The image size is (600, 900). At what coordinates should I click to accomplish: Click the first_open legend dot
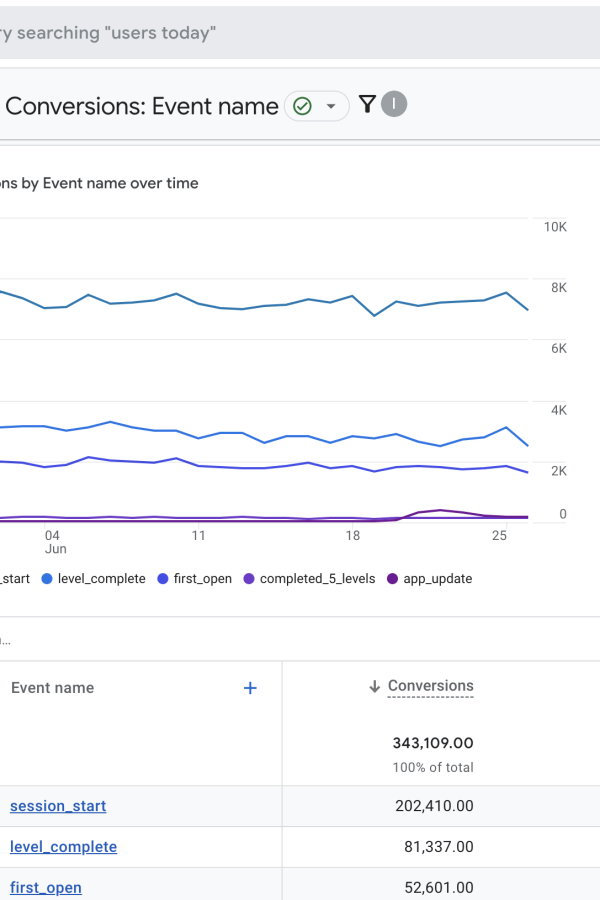pos(163,579)
